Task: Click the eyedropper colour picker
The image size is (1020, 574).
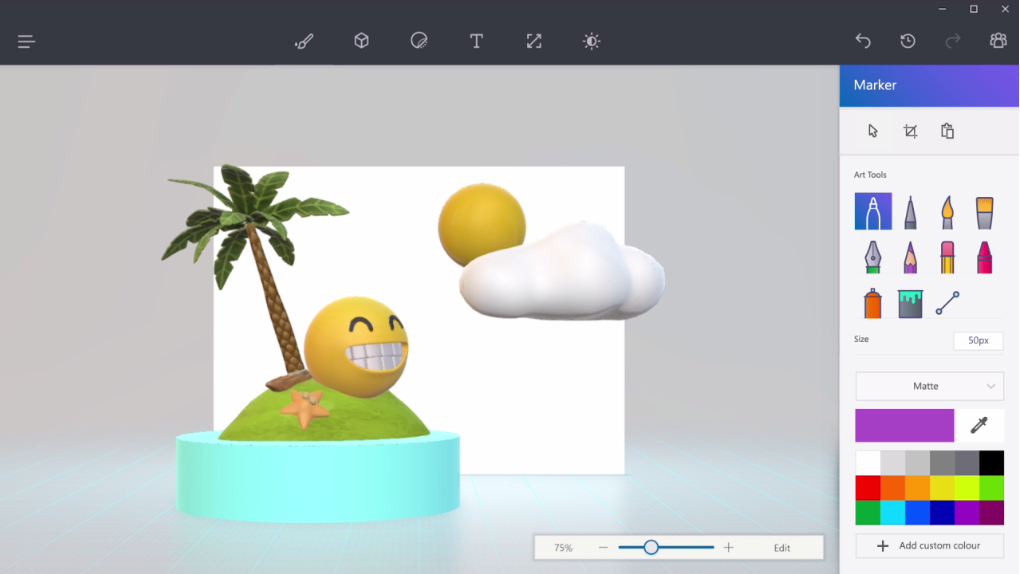Action: (x=979, y=426)
